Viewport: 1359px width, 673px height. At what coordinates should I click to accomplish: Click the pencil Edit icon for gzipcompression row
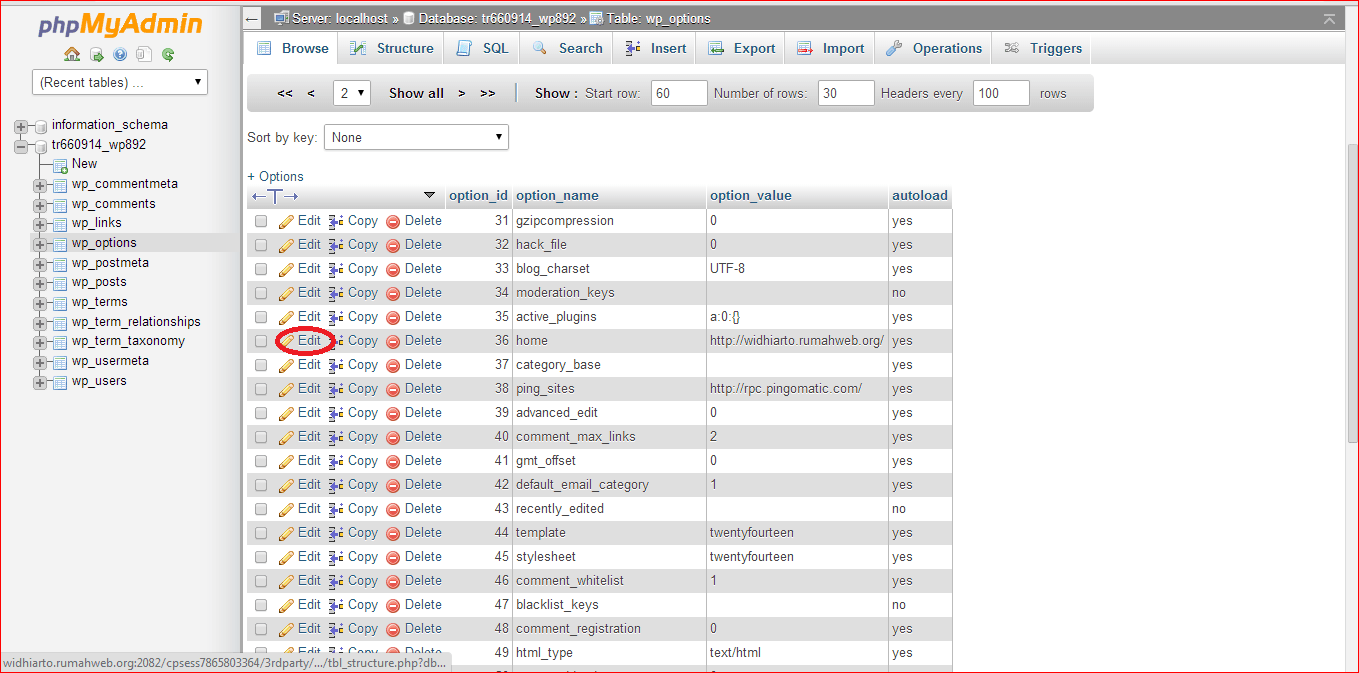[286, 221]
